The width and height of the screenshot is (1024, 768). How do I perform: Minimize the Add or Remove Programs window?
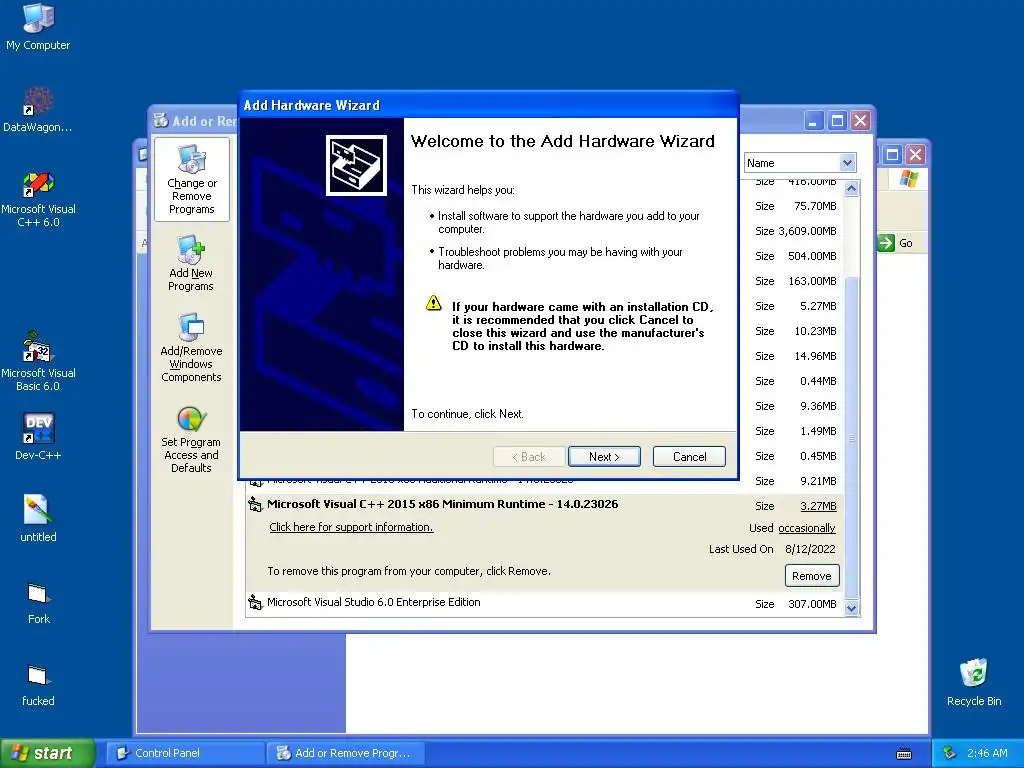(x=814, y=121)
